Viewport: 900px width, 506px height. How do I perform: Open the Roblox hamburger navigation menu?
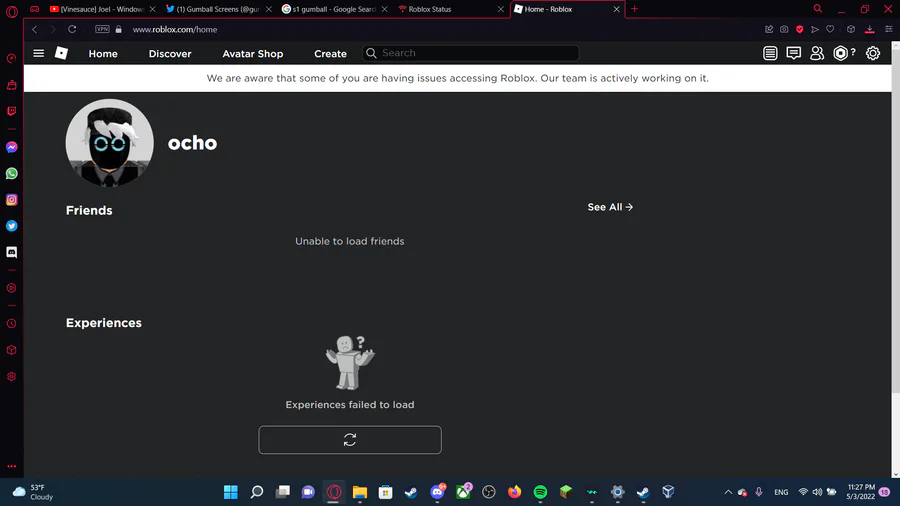pos(38,53)
